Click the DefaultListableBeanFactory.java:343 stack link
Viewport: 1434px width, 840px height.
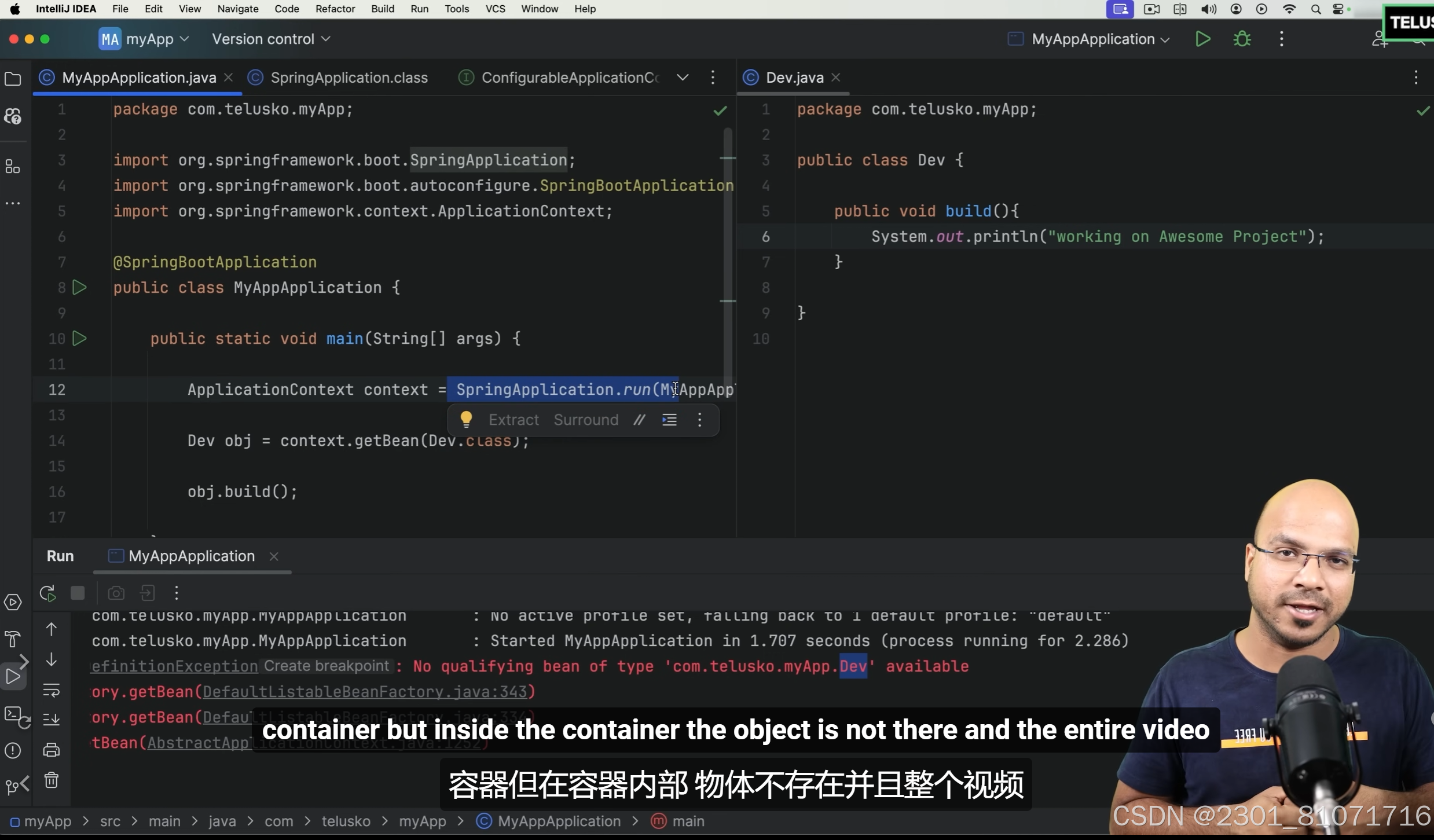coord(365,692)
